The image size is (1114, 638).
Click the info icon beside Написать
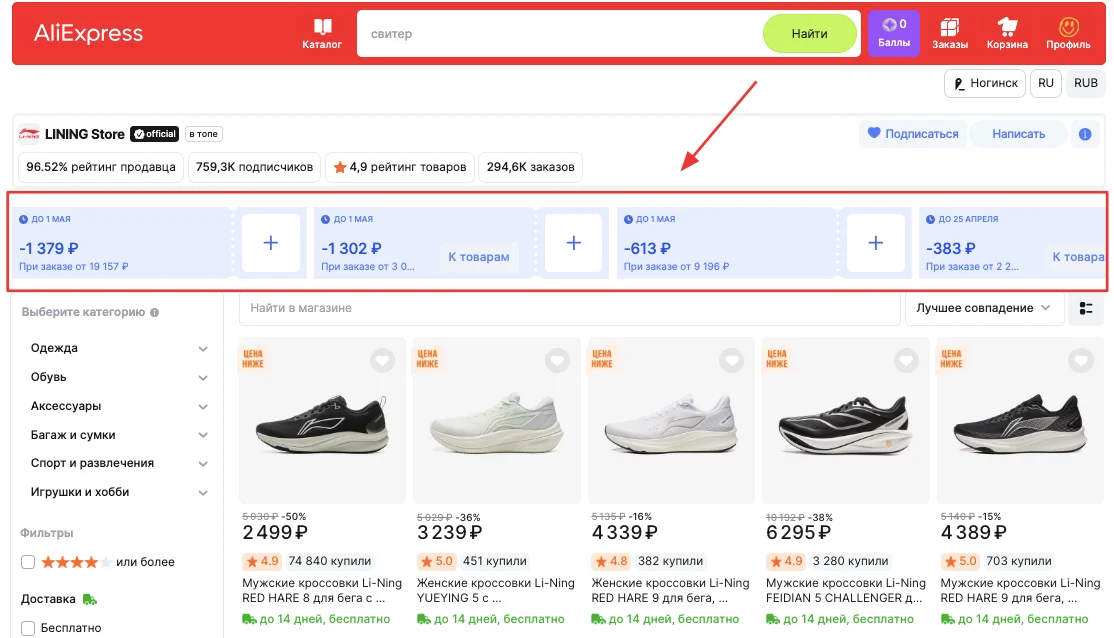click(1085, 133)
